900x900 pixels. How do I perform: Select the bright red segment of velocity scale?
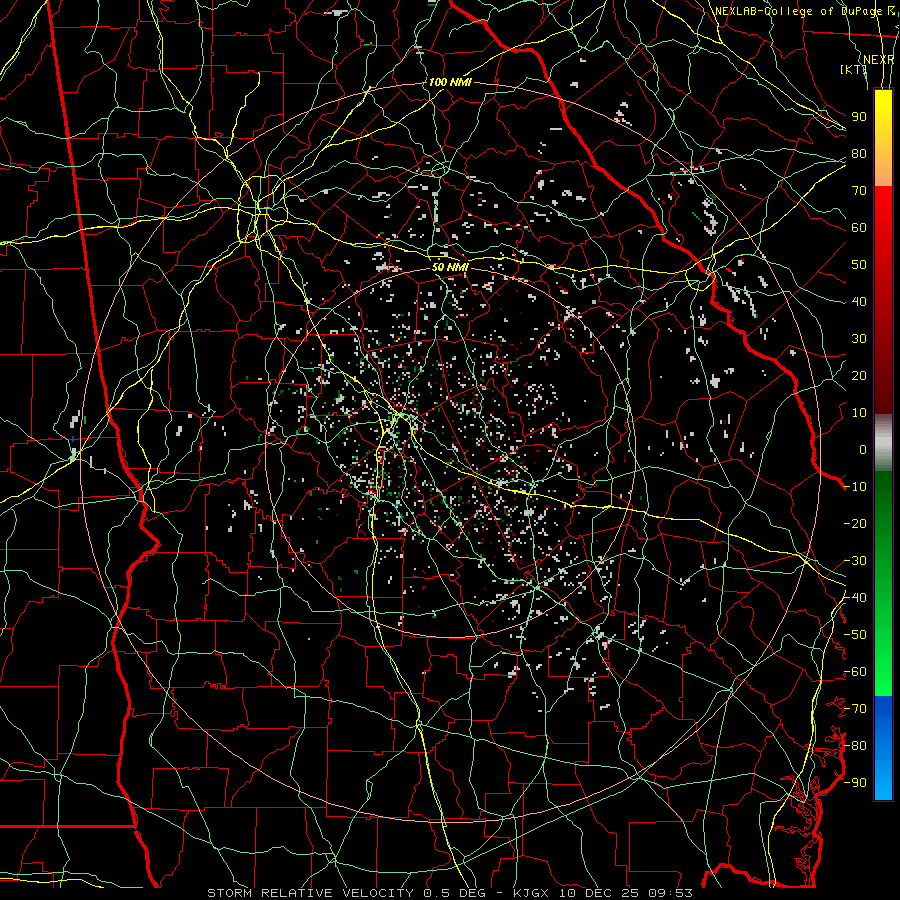pyautogui.click(x=883, y=207)
